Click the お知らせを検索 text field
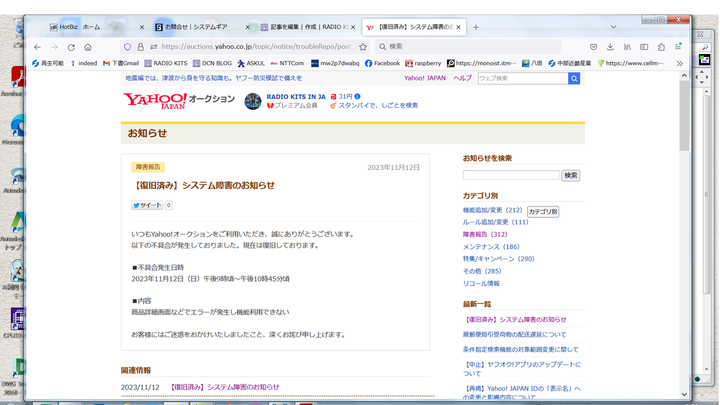Viewport: 720px width, 405px height. coord(510,175)
